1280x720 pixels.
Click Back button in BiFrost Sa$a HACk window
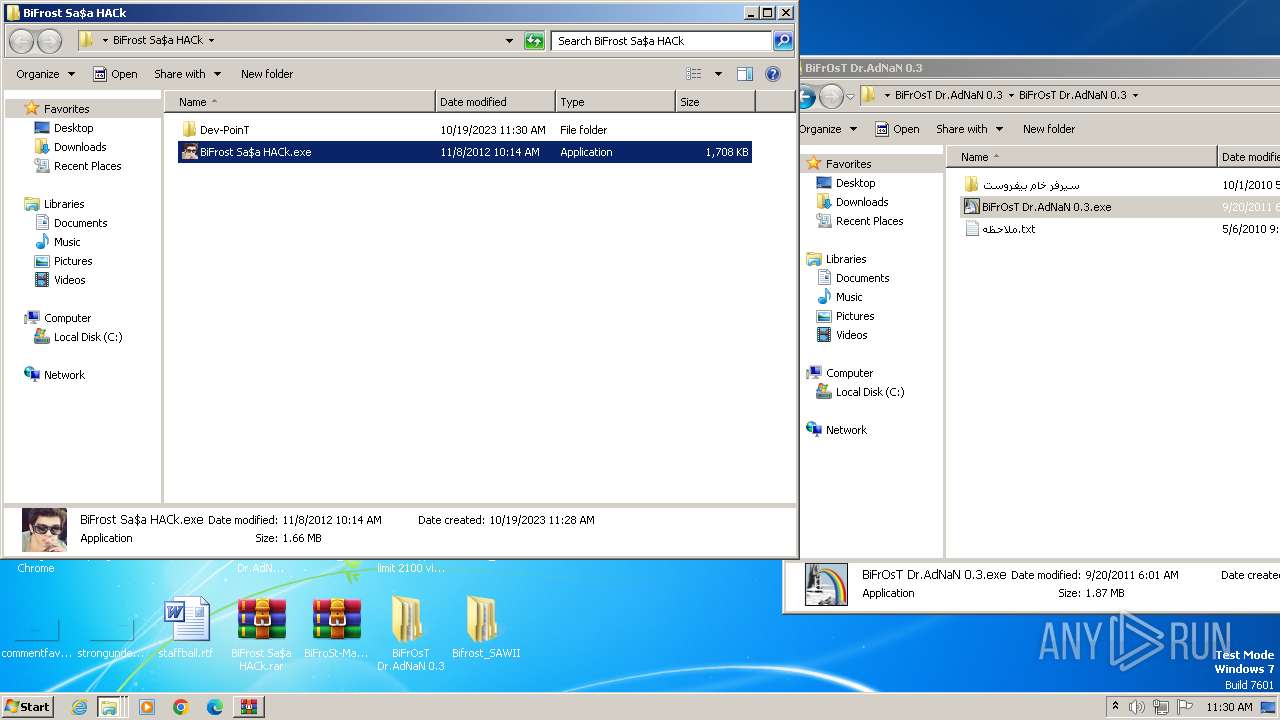point(22,41)
